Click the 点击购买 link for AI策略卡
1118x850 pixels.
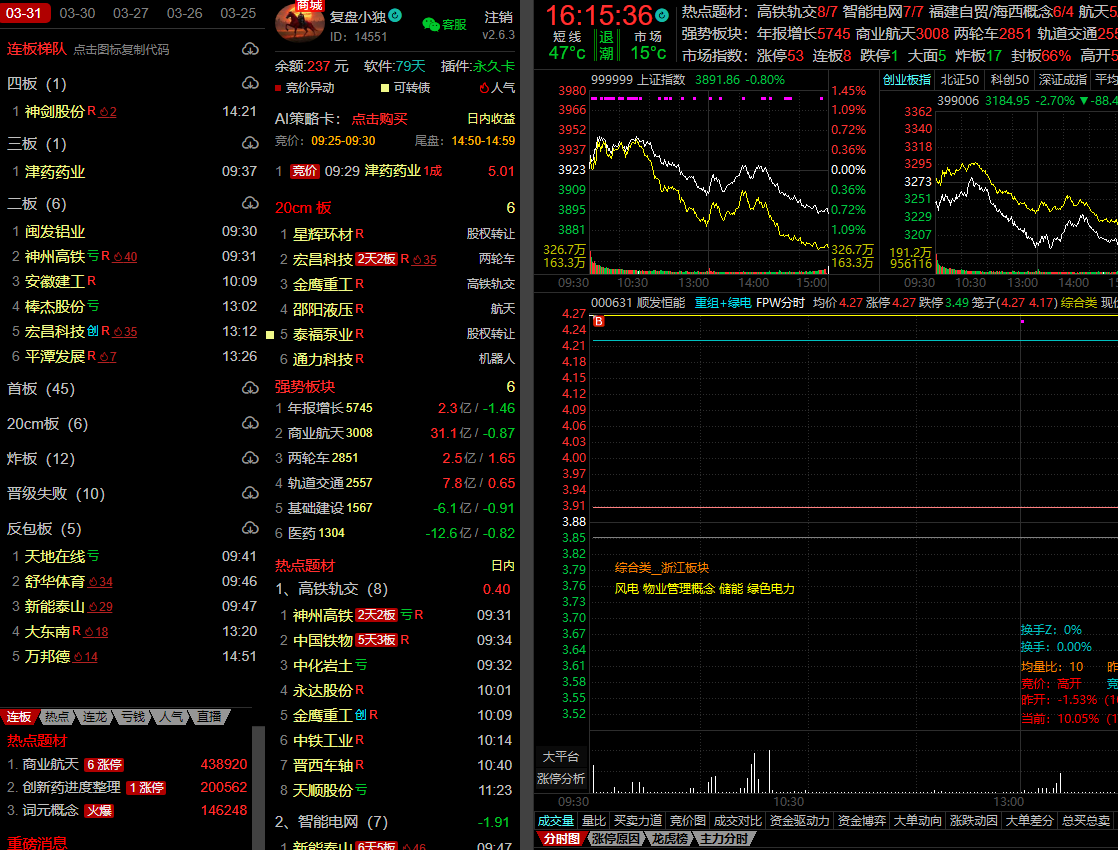[x=379, y=118]
